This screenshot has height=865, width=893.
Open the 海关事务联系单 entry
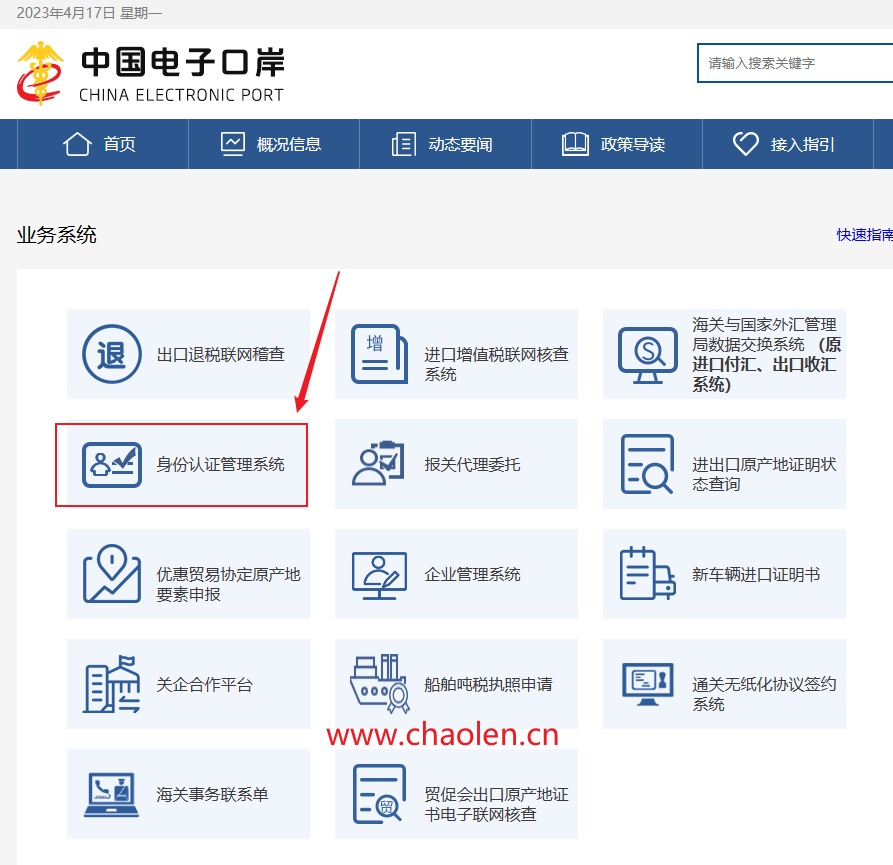tap(212, 795)
